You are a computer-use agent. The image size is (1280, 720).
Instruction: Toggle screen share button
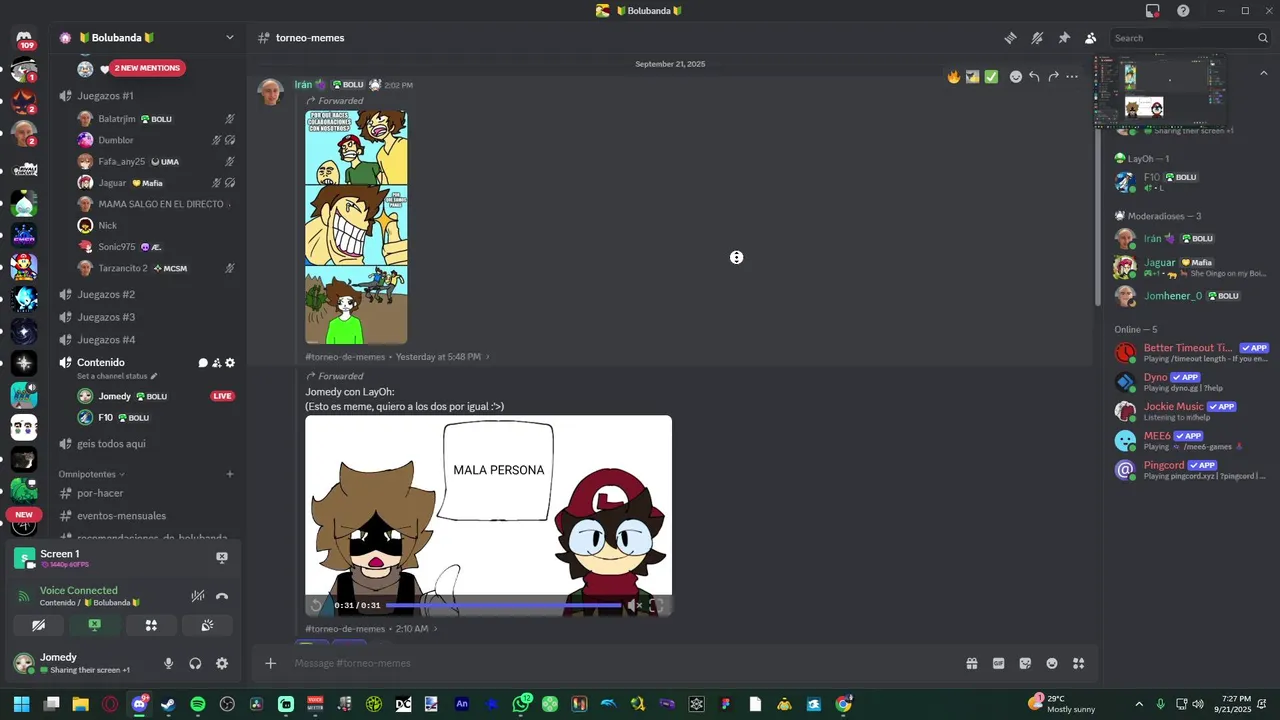point(94,625)
